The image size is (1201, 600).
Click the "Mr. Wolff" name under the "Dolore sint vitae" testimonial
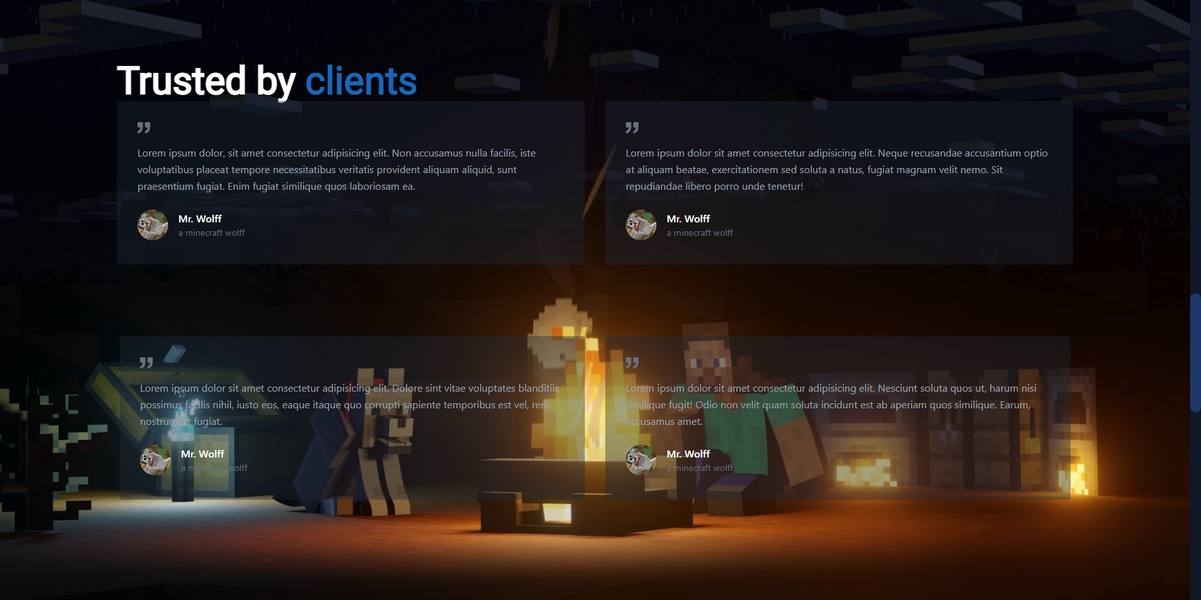click(x=203, y=454)
